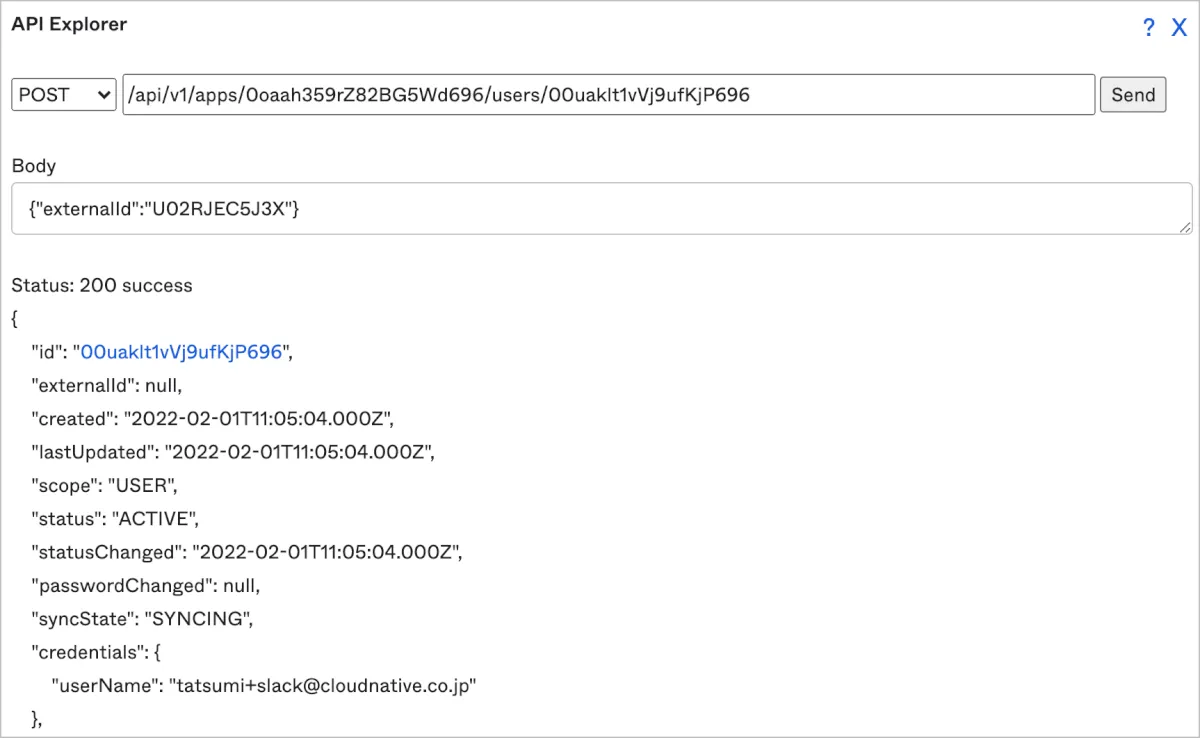Click into the API endpoint URL field
Screen dimensions: 1200x738
(x=608, y=95)
